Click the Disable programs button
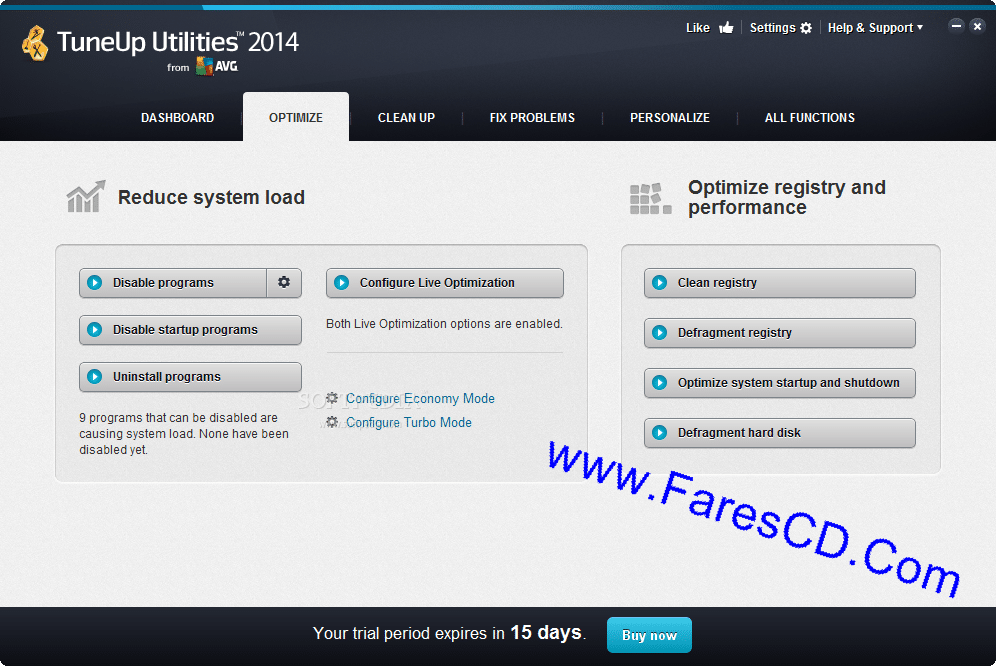 [173, 282]
